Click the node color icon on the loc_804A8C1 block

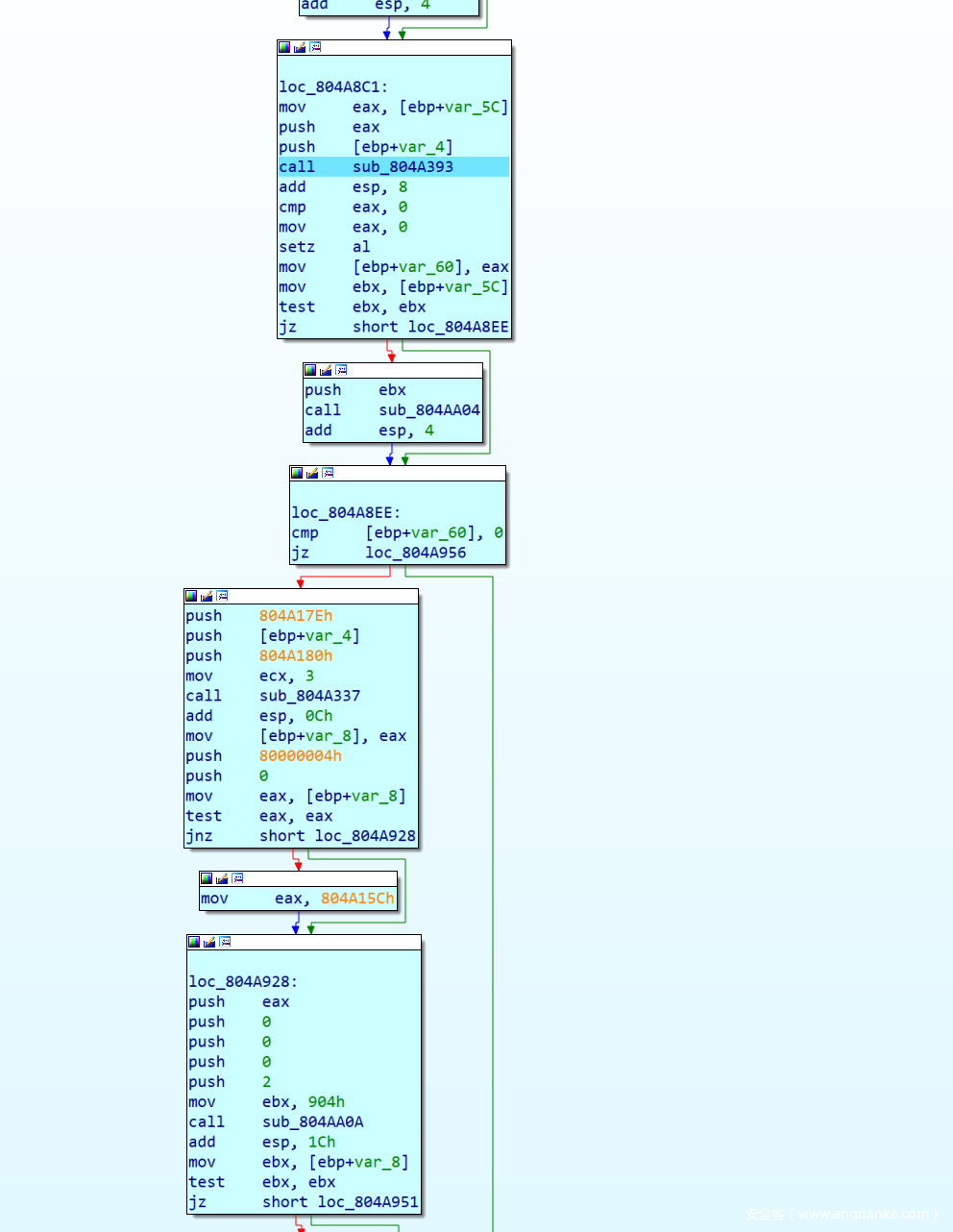click(x=284, y=47)
